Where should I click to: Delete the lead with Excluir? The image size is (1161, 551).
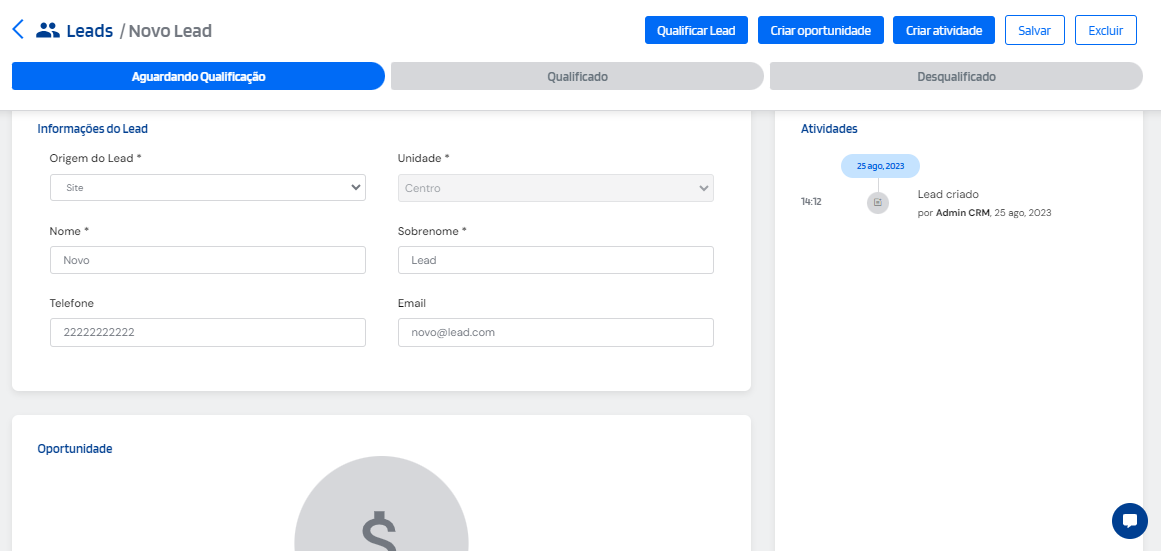click(x=1105, y=30)
